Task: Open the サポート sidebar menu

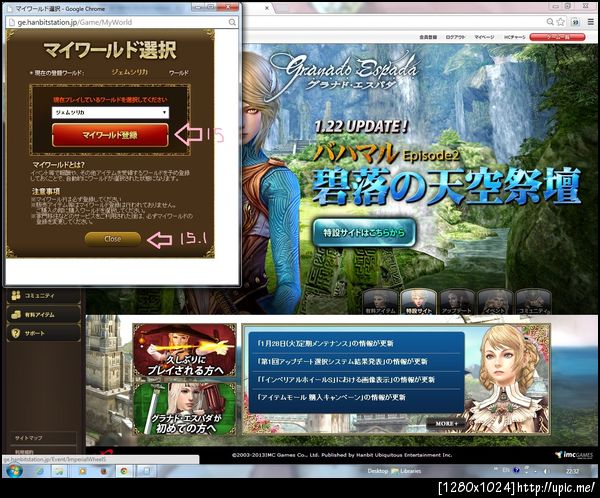Action: (x=43, y=333)
